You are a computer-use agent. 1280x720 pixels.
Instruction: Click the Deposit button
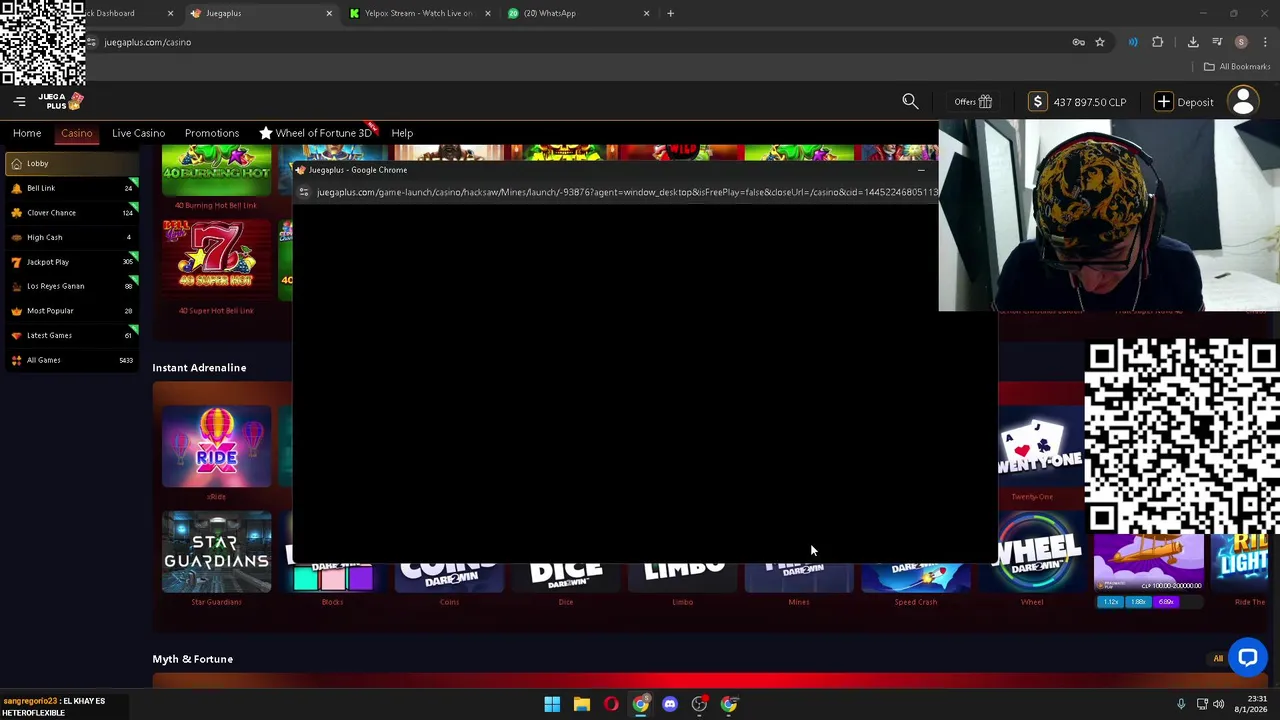tap(1184, 102)
